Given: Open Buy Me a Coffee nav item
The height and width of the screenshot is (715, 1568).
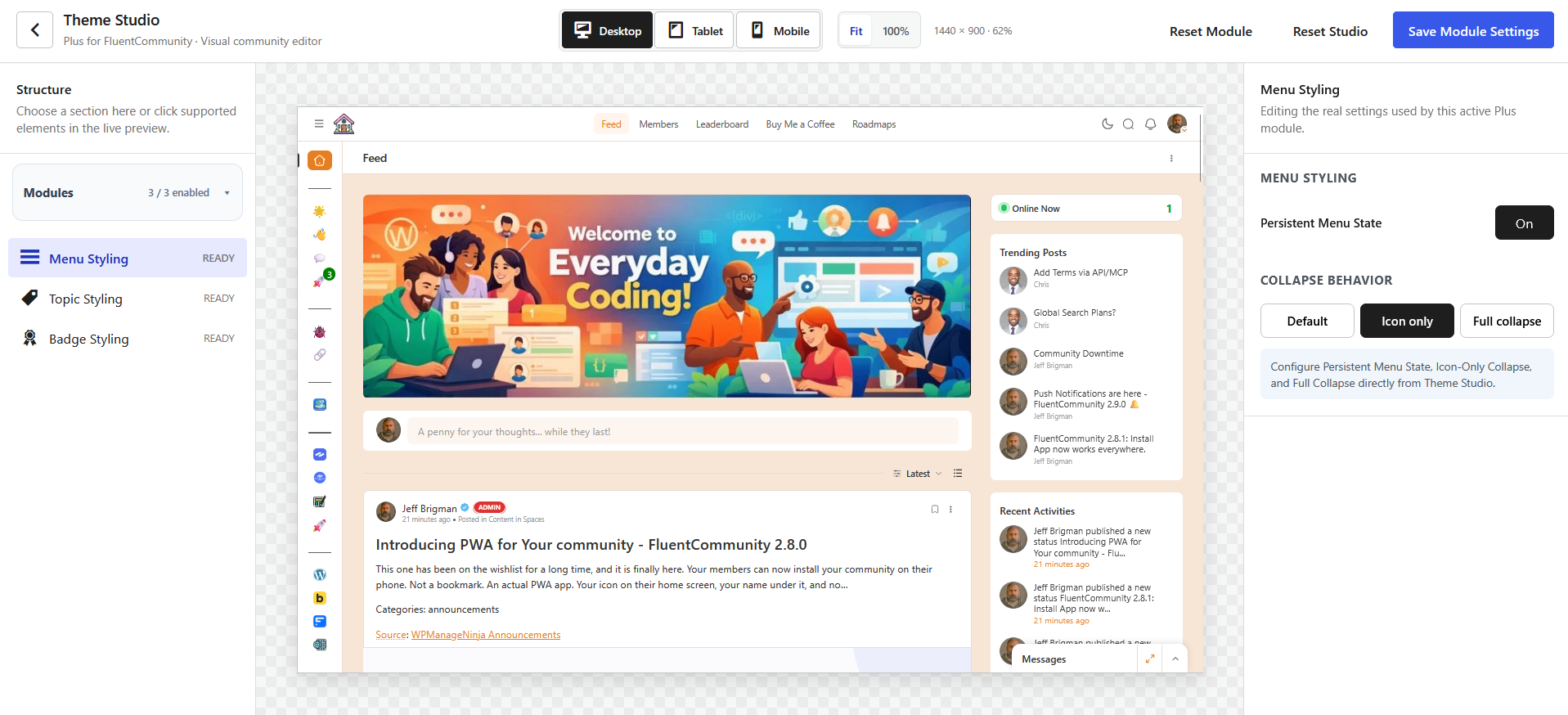Looking at the screenshot, I should [800, 124].
